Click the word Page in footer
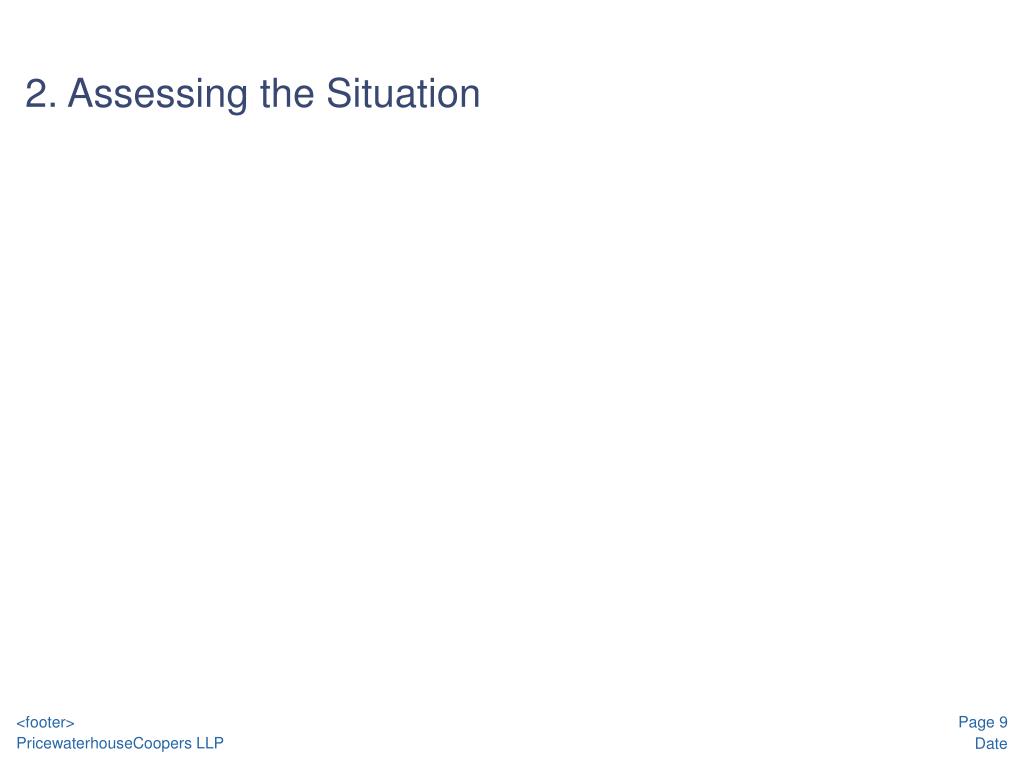Image resolution: width=1024 pixels, height=768 pixels. click(x=976, y=723)
